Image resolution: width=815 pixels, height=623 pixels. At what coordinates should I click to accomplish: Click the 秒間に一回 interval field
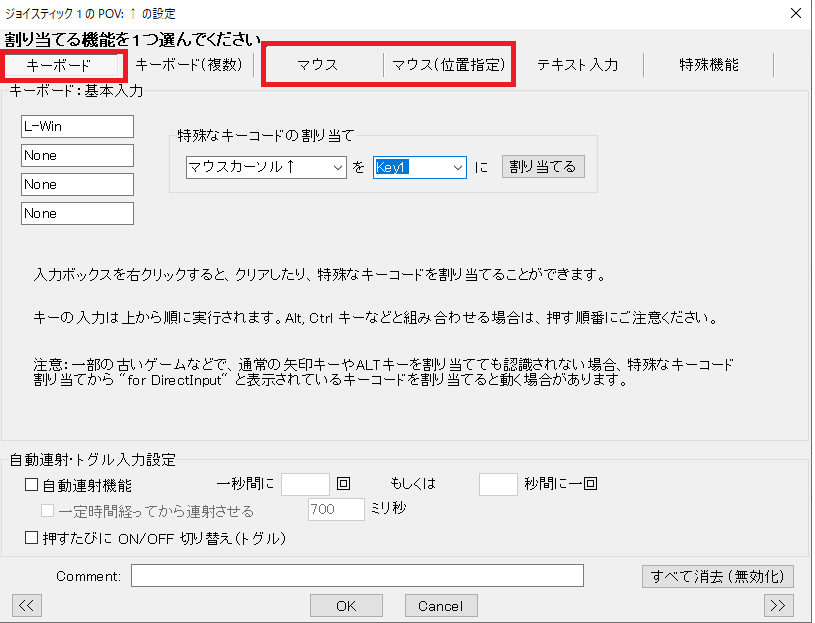pyautogui.click(x=498, y=484)
